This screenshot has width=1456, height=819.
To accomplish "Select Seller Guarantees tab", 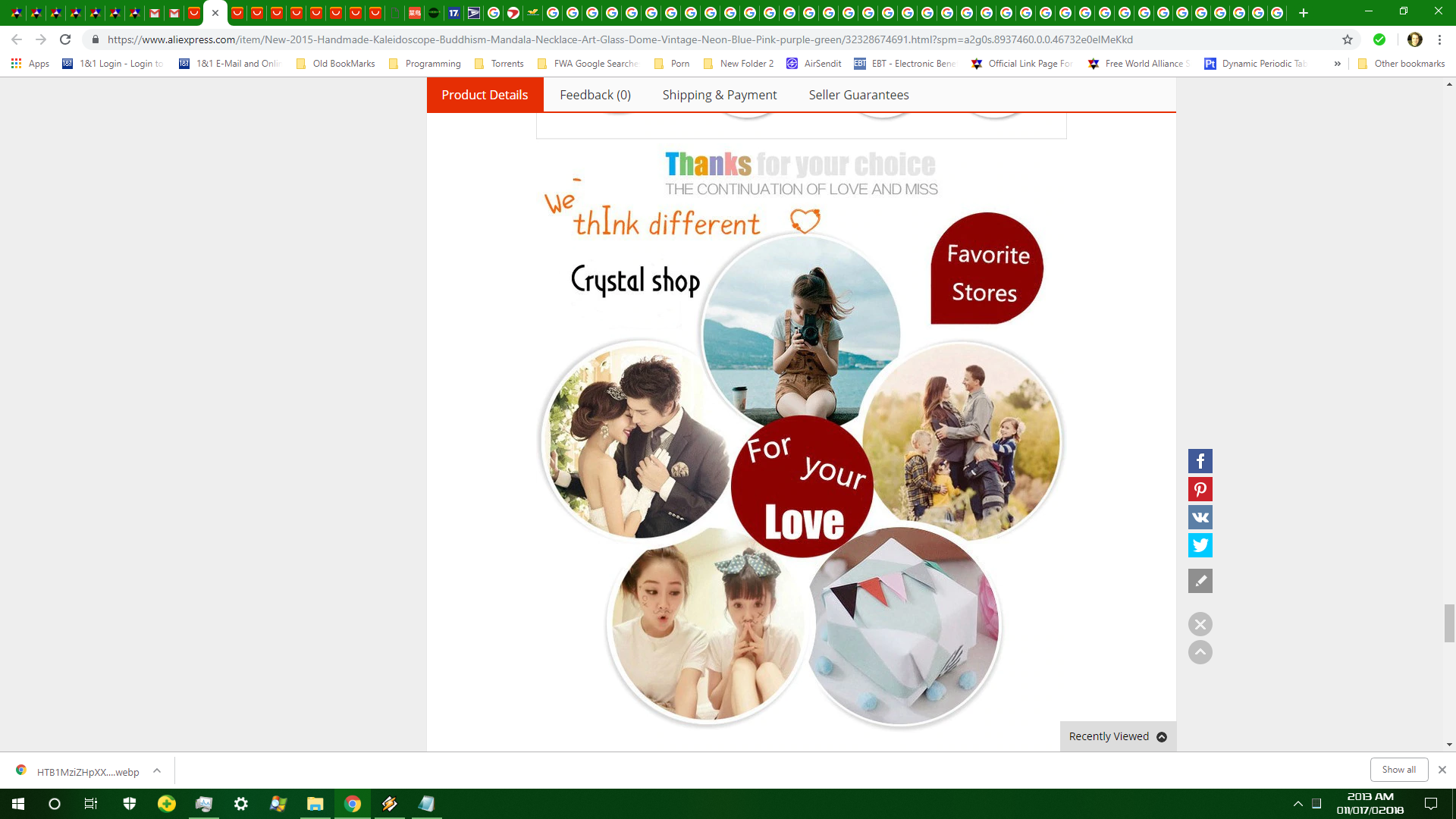I will [x=858, y=95].
